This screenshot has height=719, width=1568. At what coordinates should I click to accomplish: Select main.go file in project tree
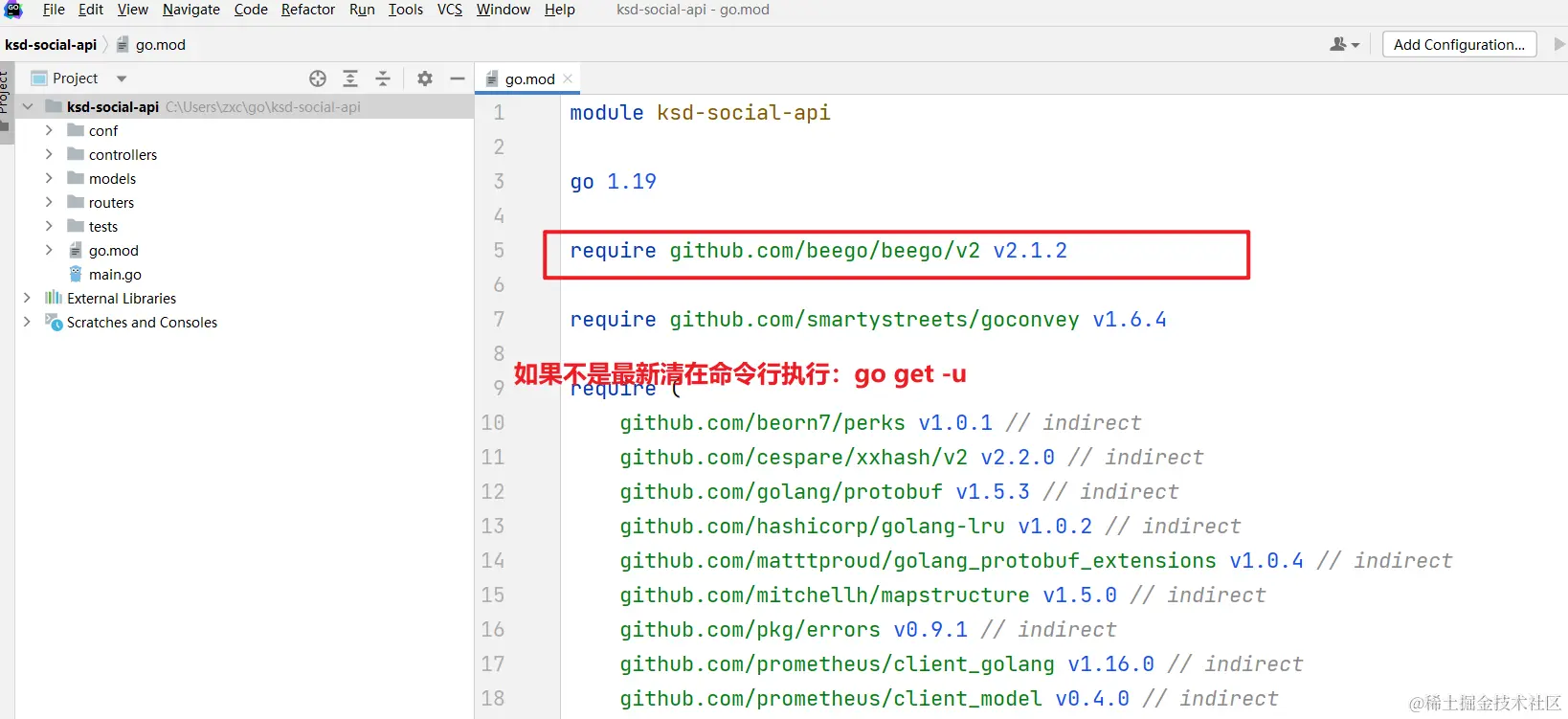point(115,274)
